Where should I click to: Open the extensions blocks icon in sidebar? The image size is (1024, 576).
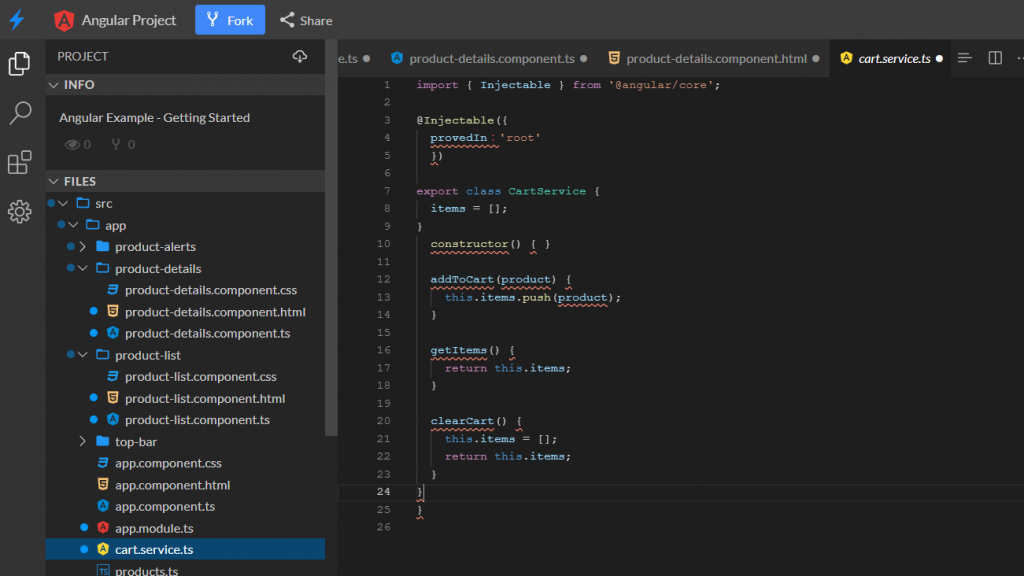[x=19, y=162]
